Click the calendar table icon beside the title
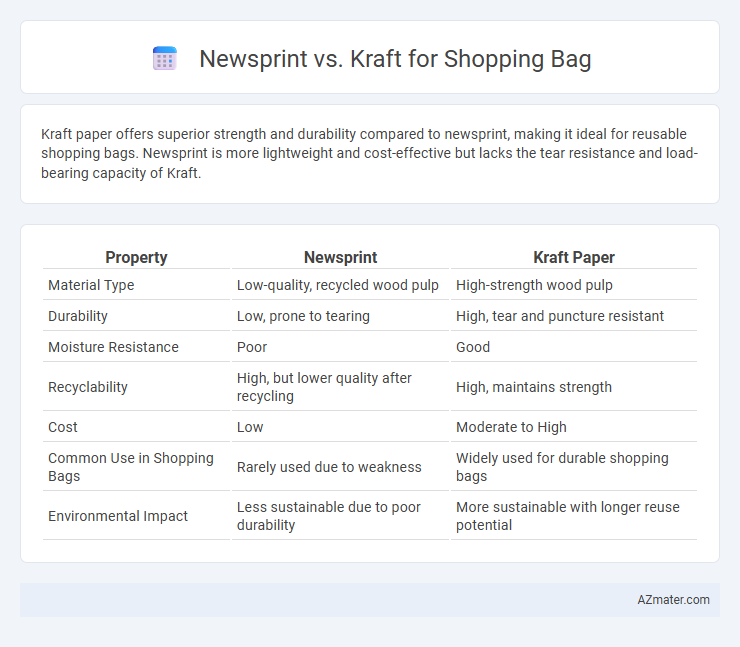740x647 pixels. click(165, 59)
